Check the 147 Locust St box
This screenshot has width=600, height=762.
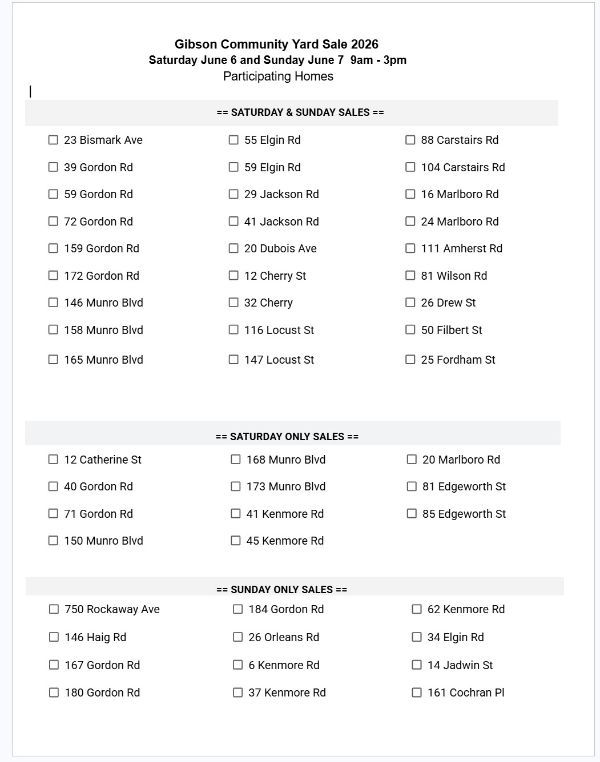[234, 360]
